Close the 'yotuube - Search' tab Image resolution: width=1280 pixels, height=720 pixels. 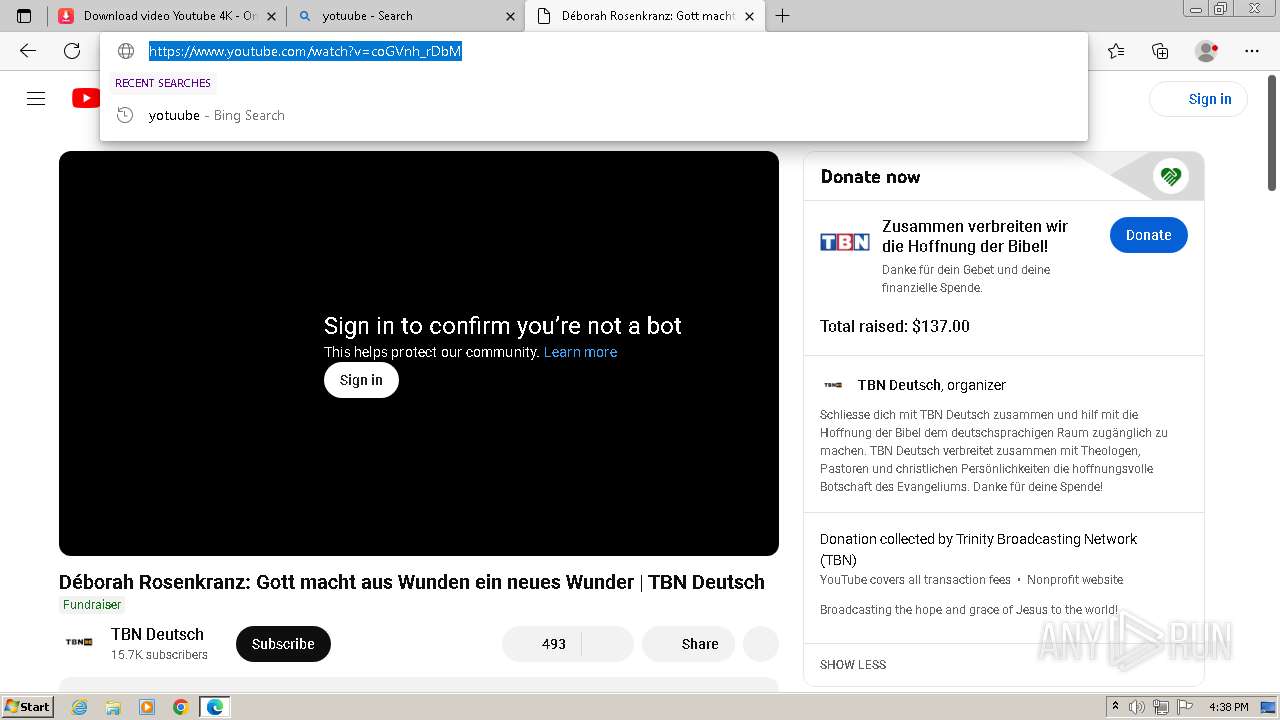pyautogui.click(x=511, y=16)
